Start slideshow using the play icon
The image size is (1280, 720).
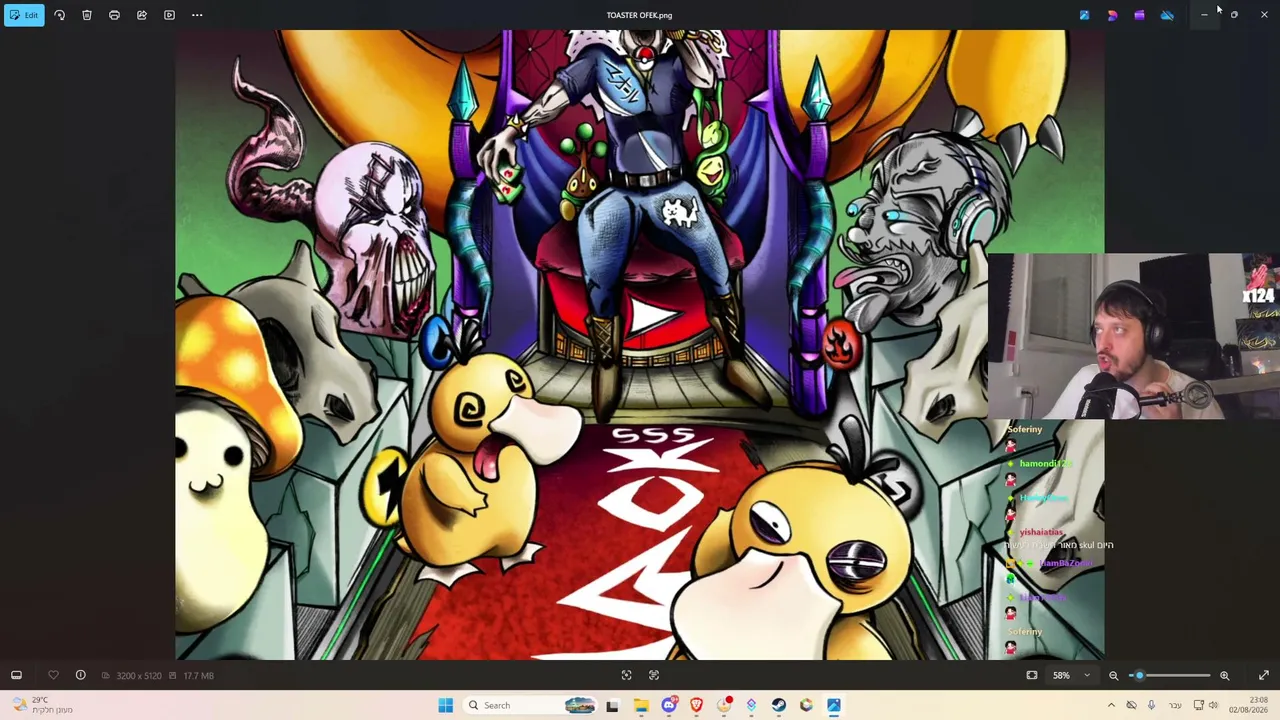pyautogui.click(x=169, y=15)
